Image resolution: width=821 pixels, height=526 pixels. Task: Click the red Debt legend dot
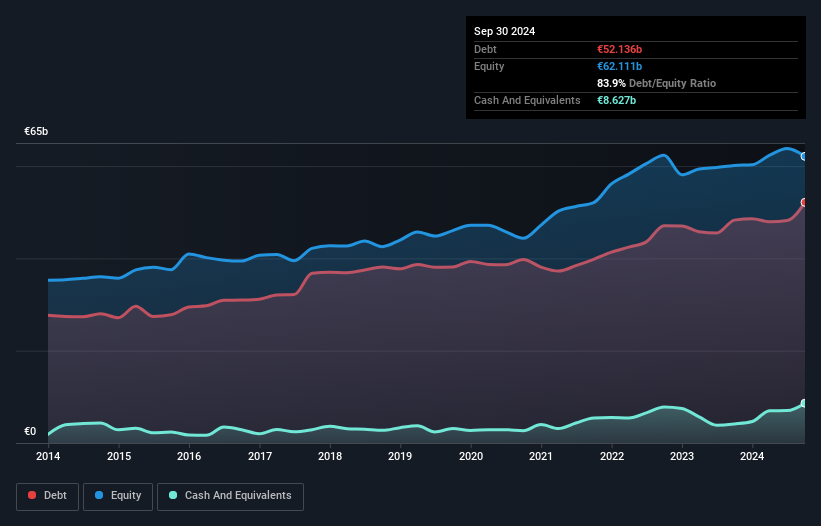[x=32, y=495]
